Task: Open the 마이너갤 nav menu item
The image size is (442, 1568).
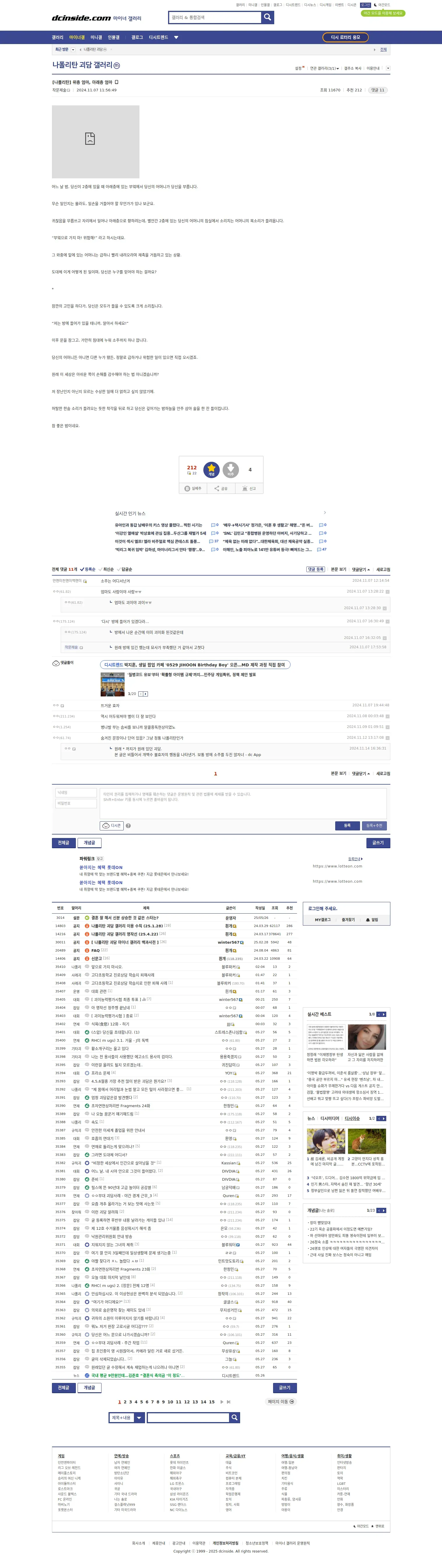Action: coord(77,37)
